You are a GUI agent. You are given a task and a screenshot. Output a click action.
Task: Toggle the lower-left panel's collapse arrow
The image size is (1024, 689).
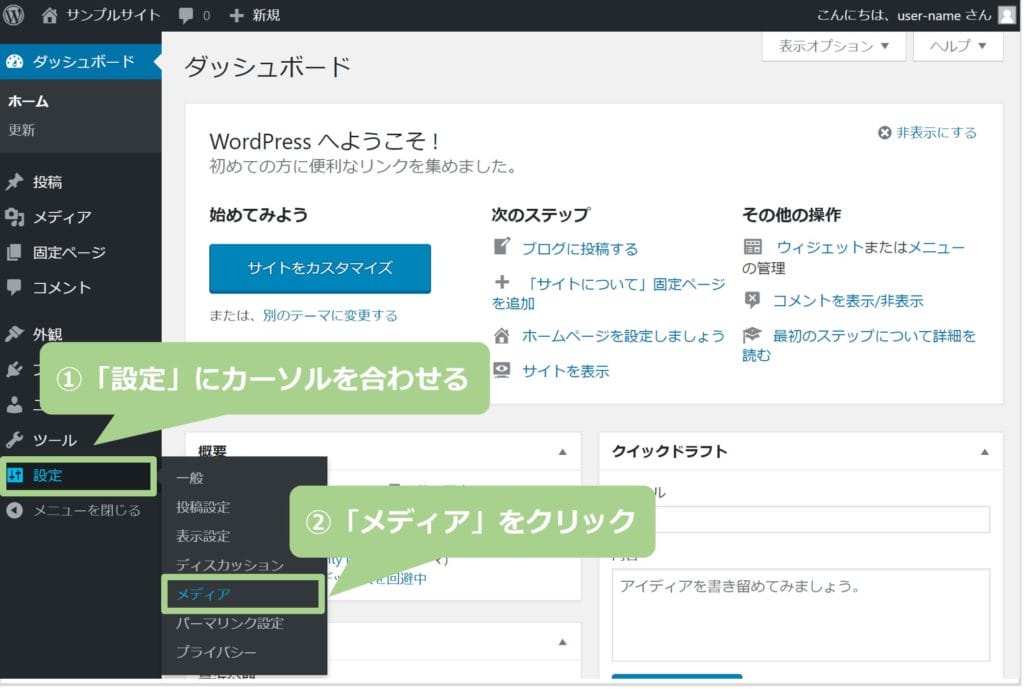(x=562, y=643)
